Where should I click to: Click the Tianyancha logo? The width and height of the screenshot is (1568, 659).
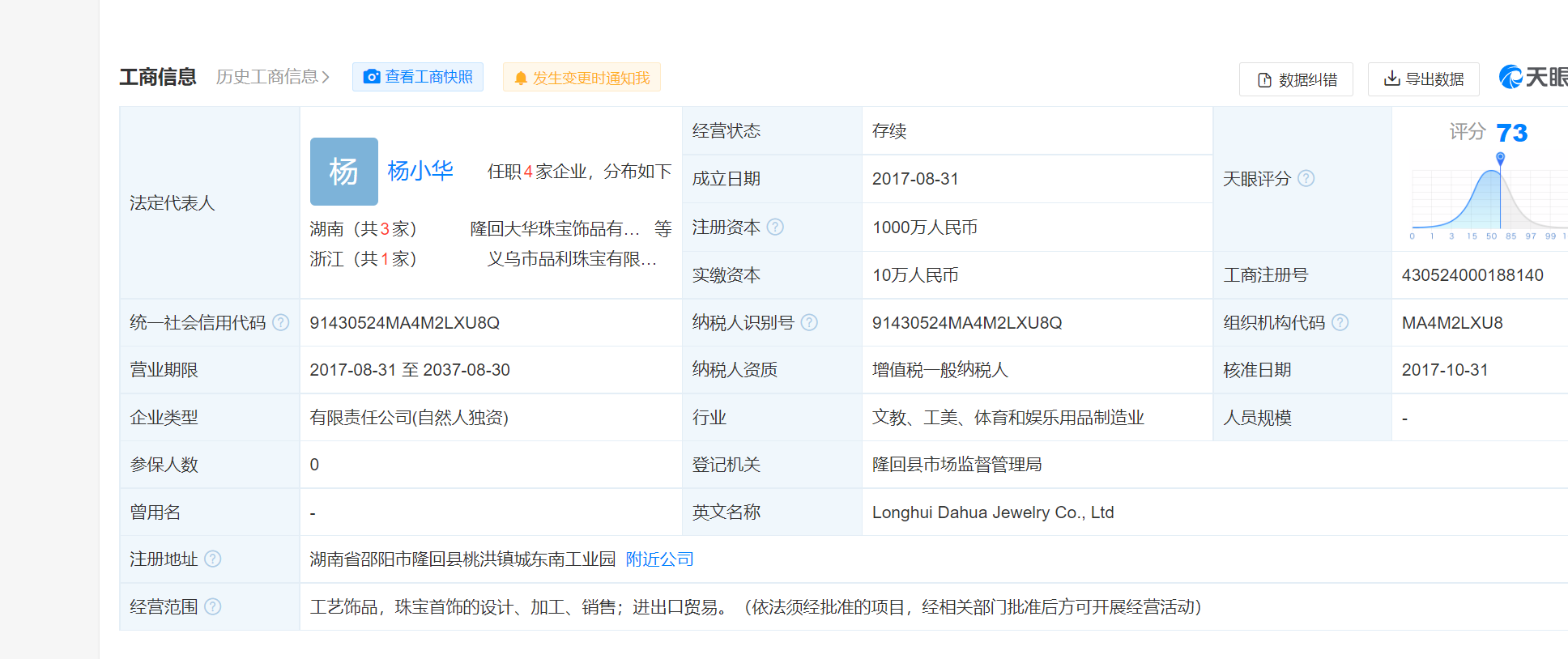pyautogui.click(x=1533, y=77)
